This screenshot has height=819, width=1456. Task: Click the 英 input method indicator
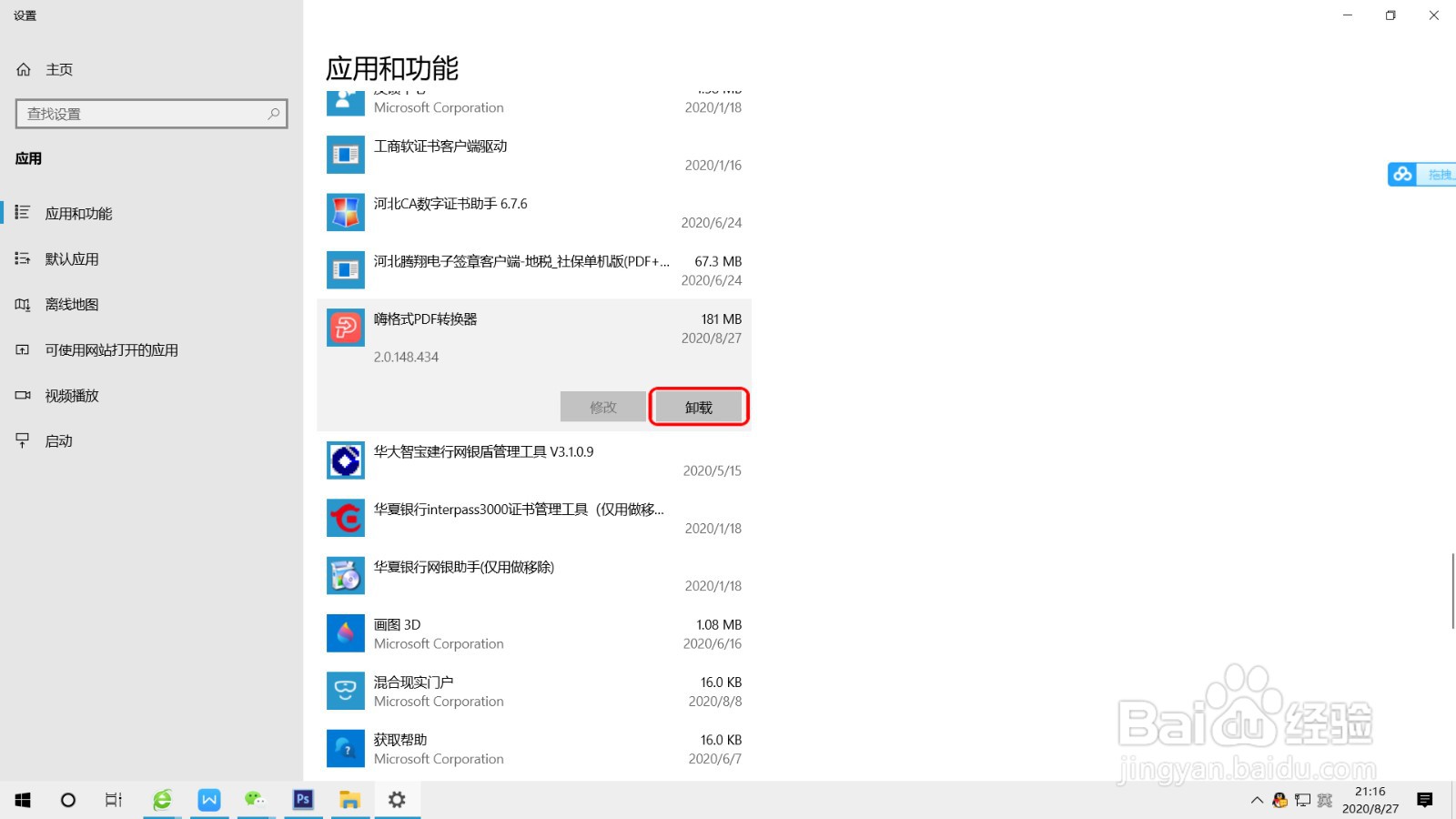(1325, 800)
